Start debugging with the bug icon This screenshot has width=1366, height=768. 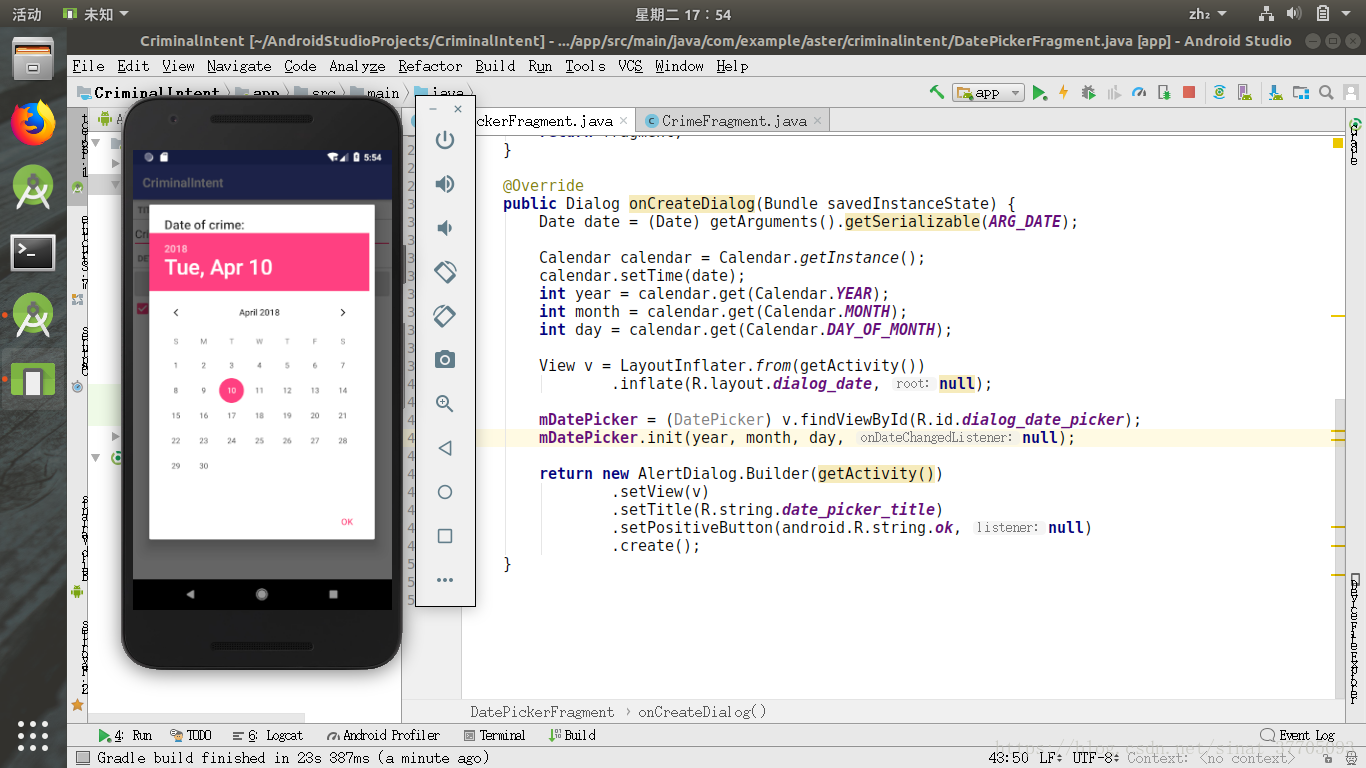click(x=1087, y=92)
